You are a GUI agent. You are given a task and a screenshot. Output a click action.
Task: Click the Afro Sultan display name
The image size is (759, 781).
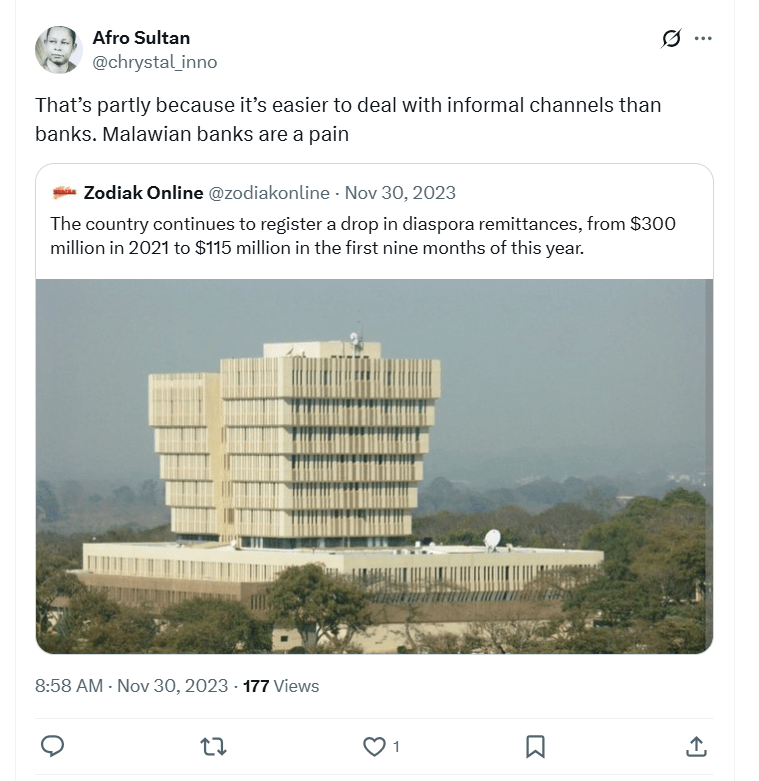point(141,38)
